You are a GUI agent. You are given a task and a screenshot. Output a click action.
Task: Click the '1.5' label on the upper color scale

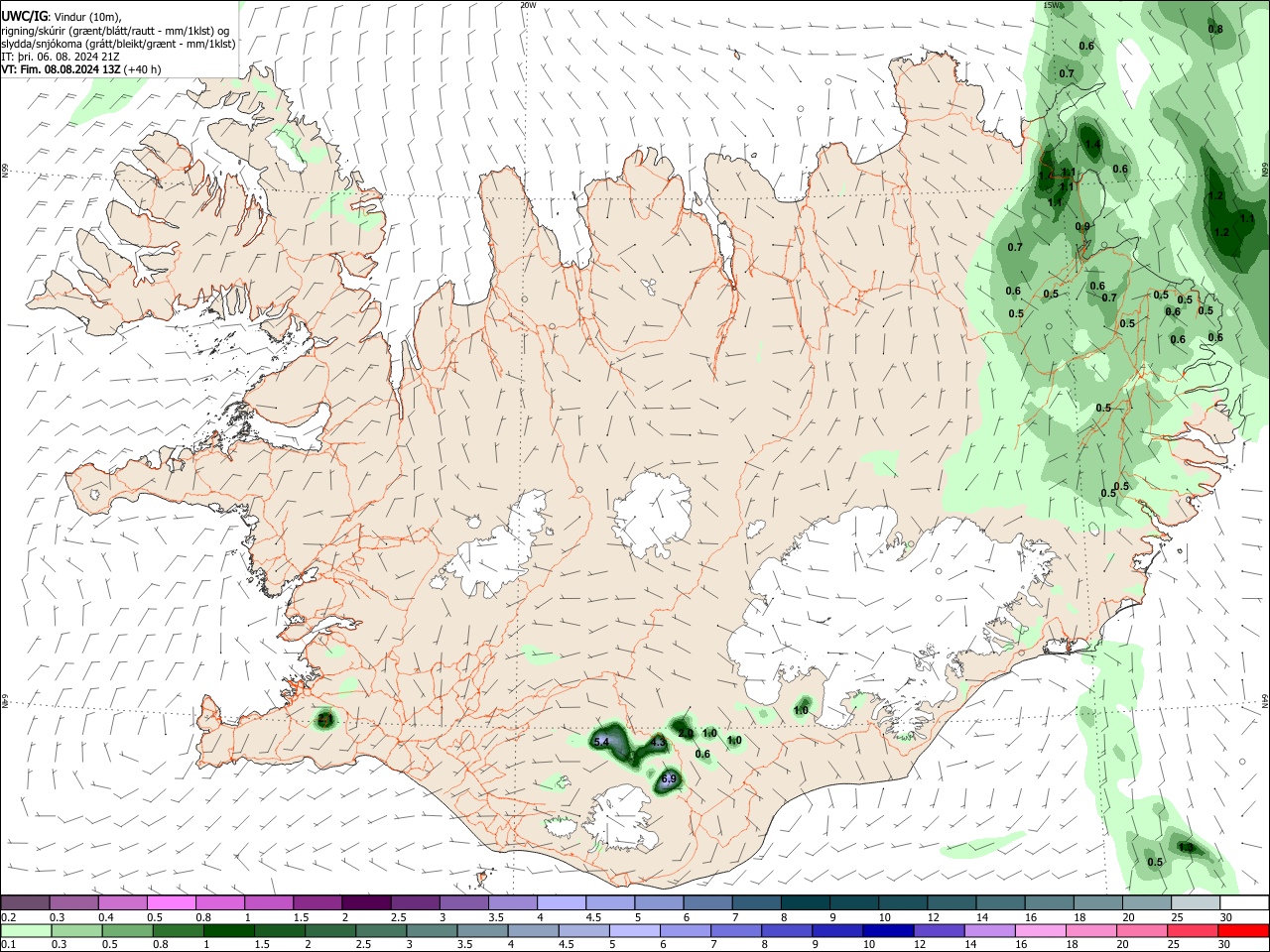(300, 916)
